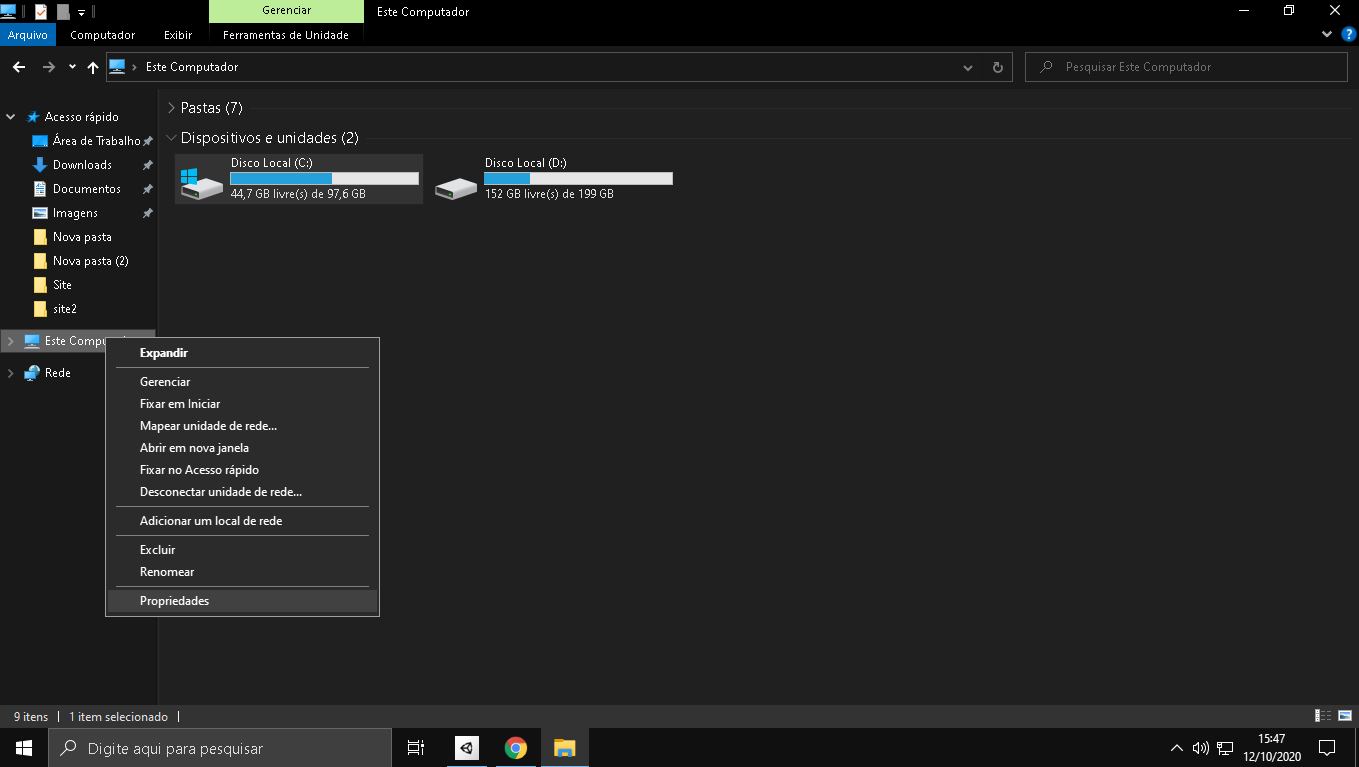Choose Propriedades in the context menu

point(174,601)
